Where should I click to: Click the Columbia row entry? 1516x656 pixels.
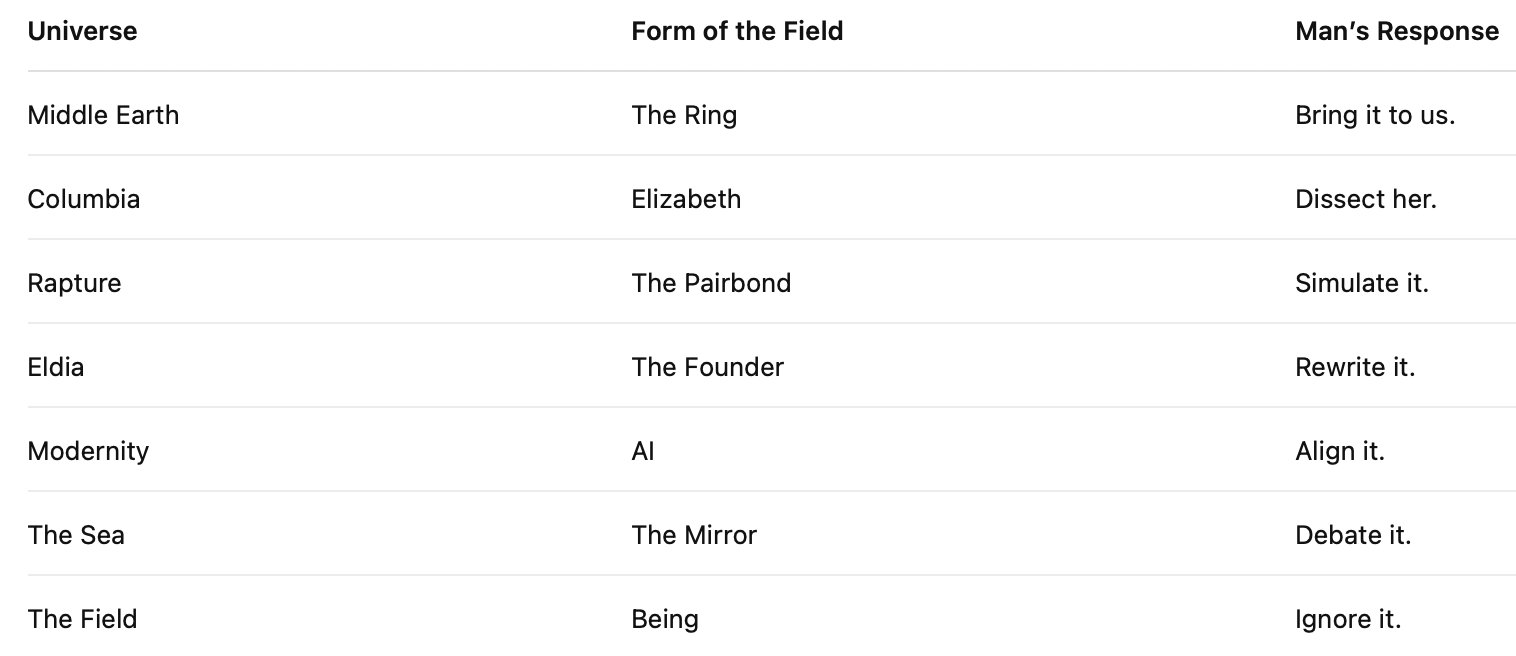point(84,200)
